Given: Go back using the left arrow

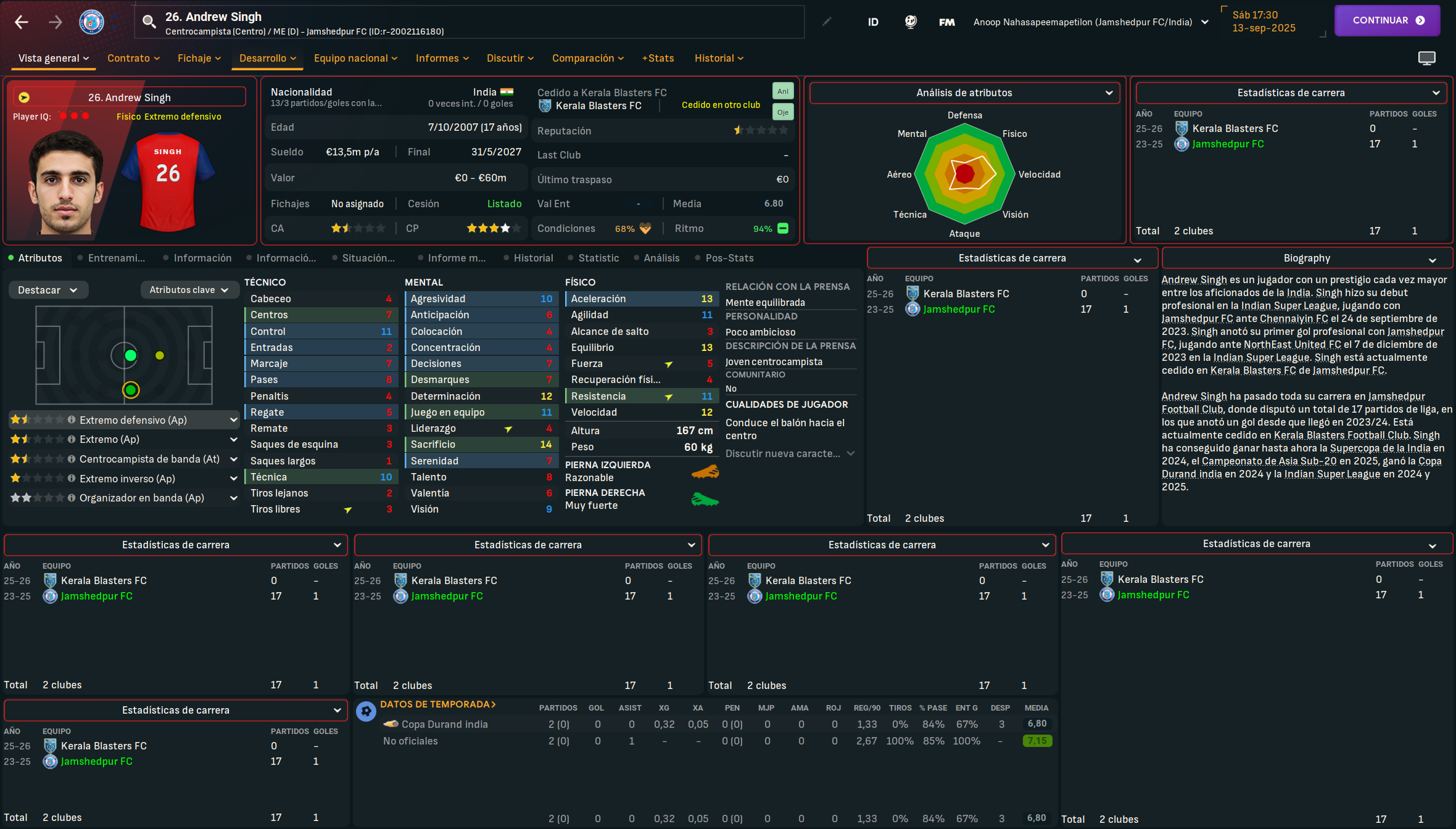Looking at the screenshot, I should click(22, 22).
